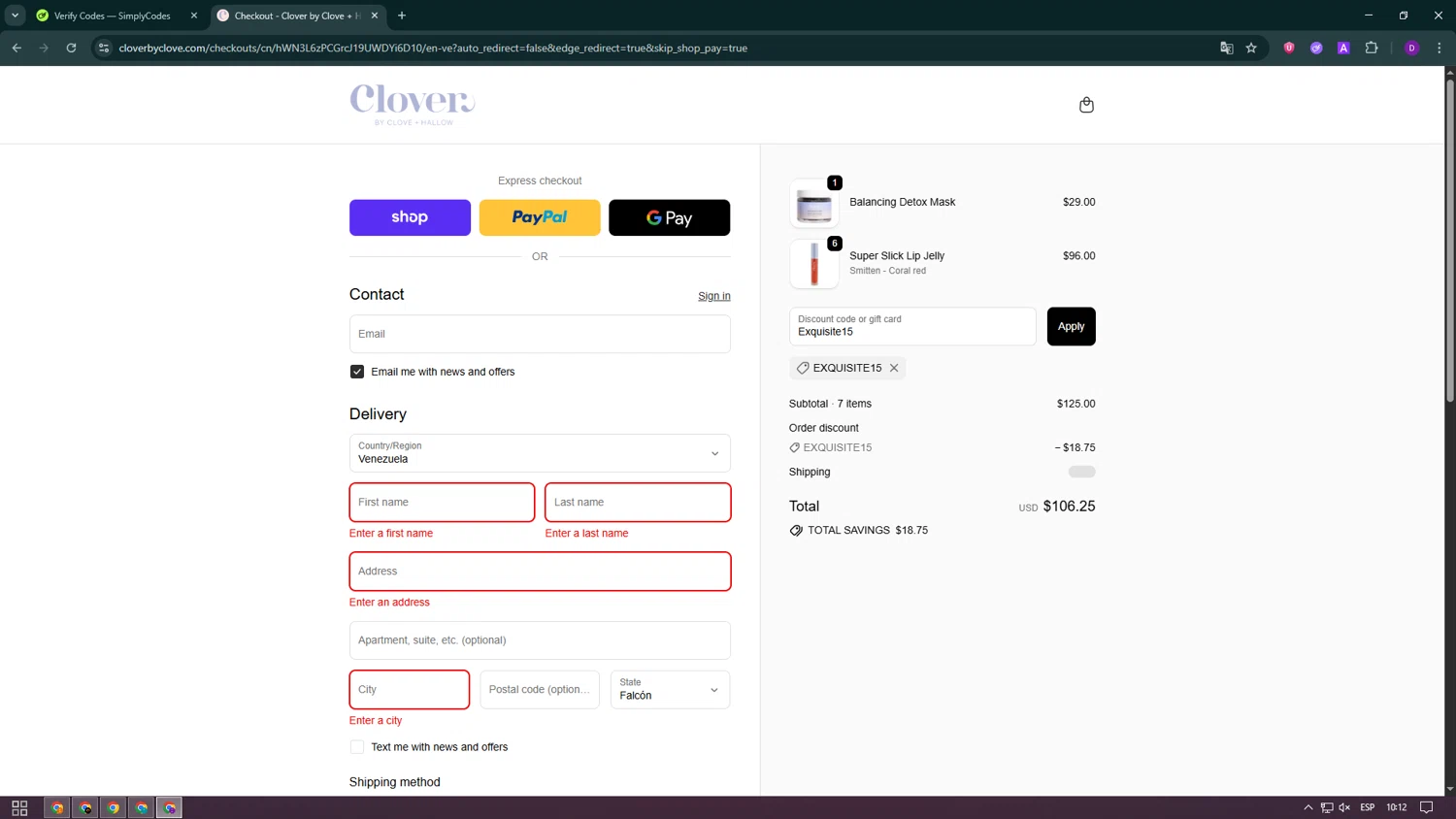View site information icon in address bar
Screen dimensions: 1456x819
(104, 48)
